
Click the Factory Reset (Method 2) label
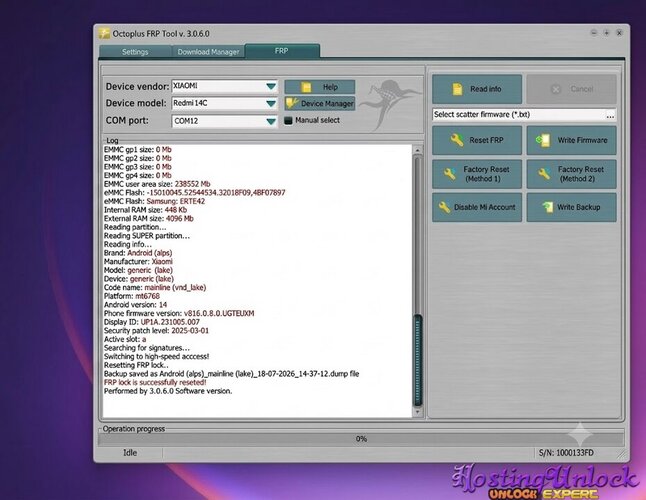pyautogui.click(x=580, y=174)
